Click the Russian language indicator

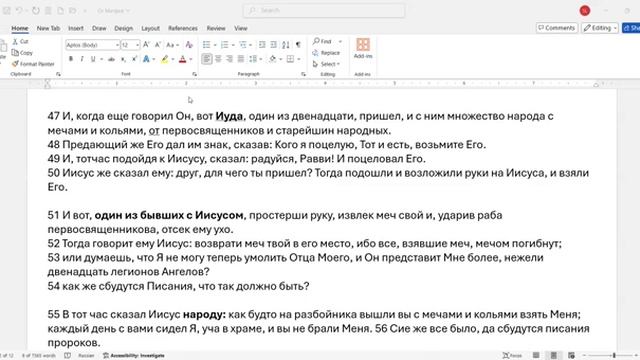[x=86, y=356]
